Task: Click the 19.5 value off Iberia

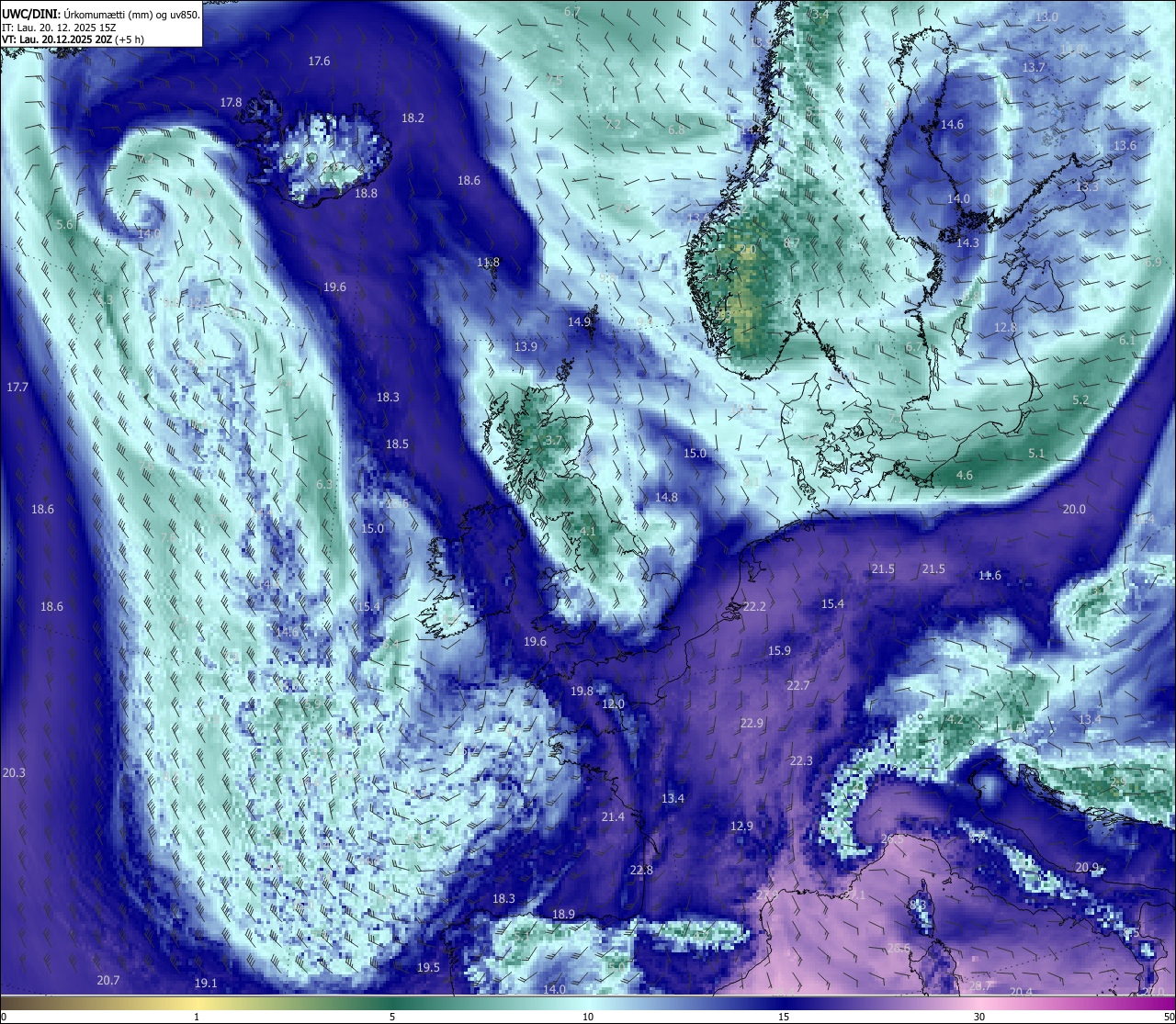Action: click(428, 968)
